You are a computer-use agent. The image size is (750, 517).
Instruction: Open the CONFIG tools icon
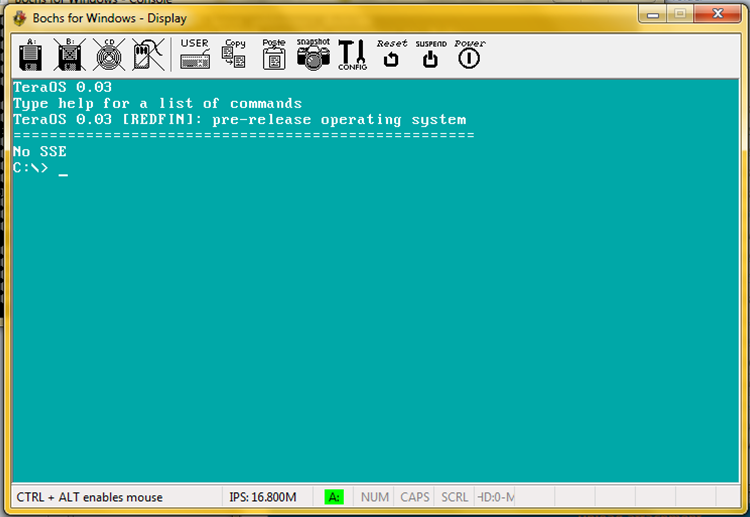pyautogui.click(x=353, y=55)
